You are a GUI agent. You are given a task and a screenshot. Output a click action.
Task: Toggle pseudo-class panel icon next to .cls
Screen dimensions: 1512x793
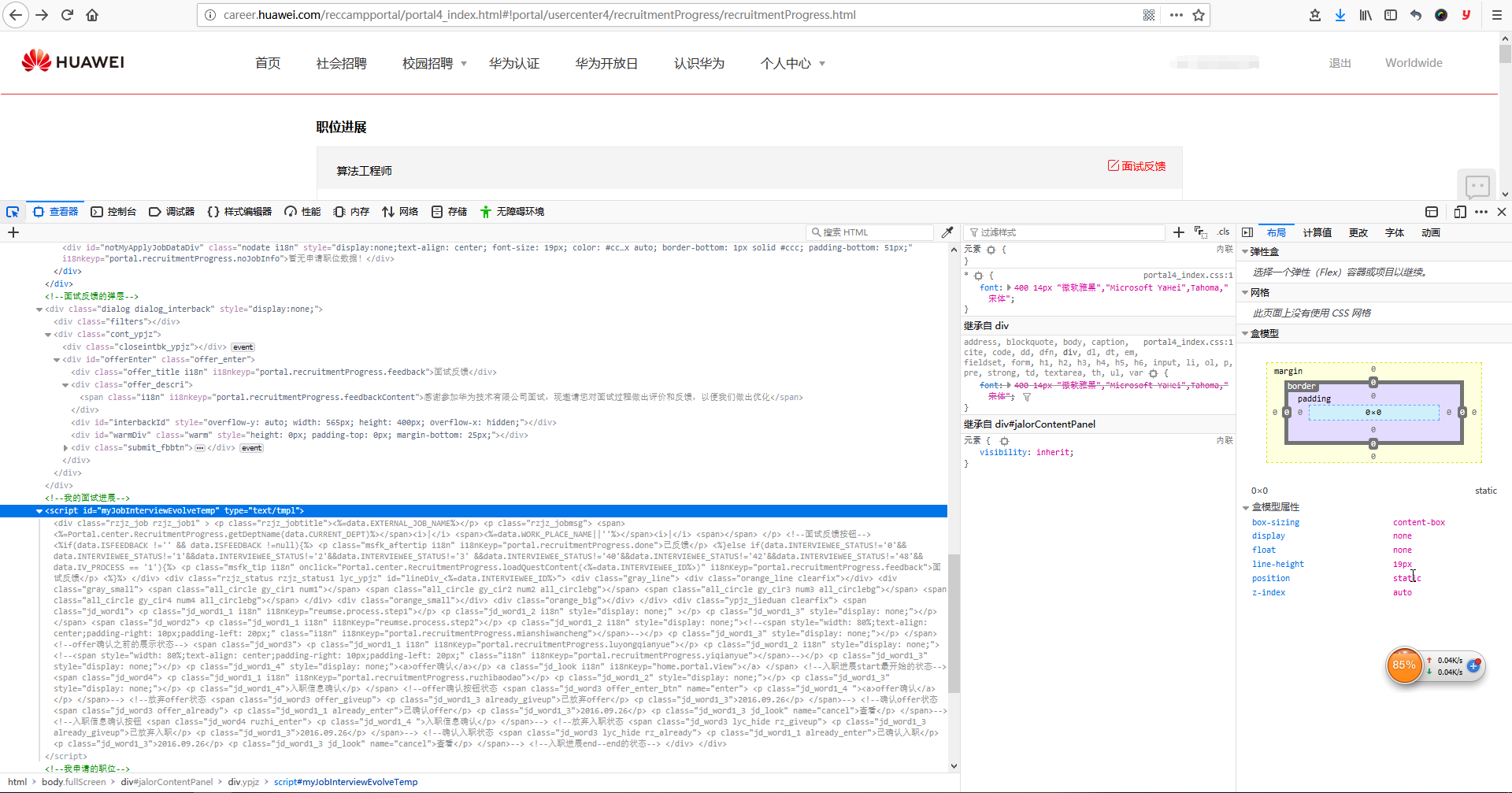click(1200, 232)
